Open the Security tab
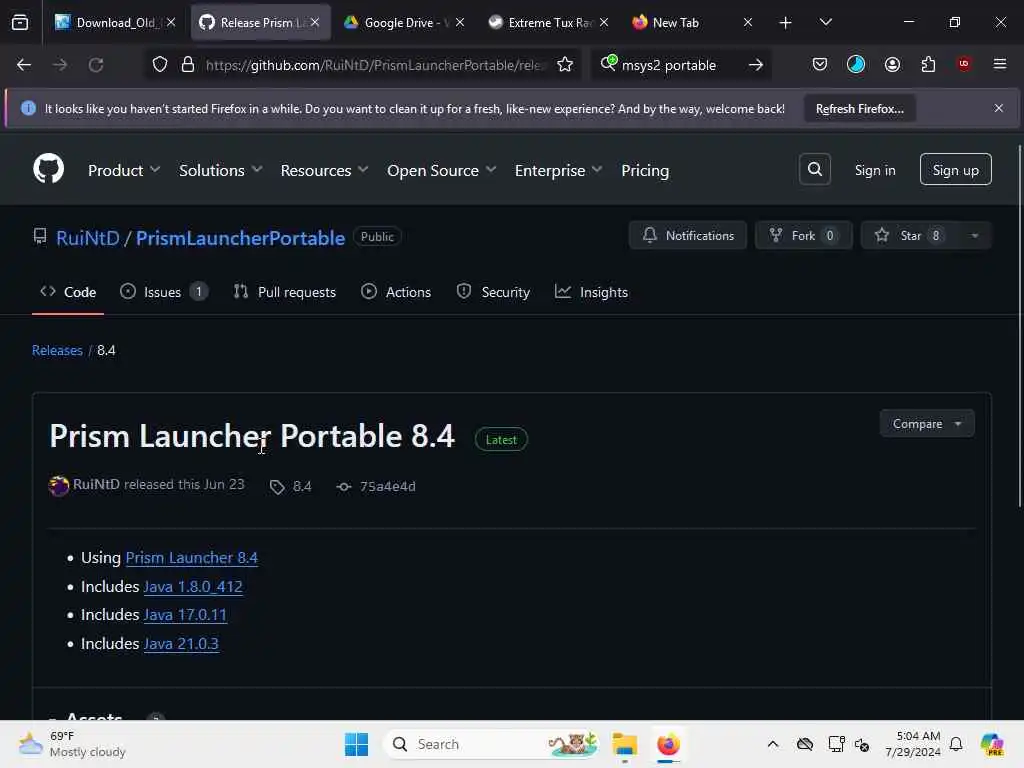 pos(493,292)
